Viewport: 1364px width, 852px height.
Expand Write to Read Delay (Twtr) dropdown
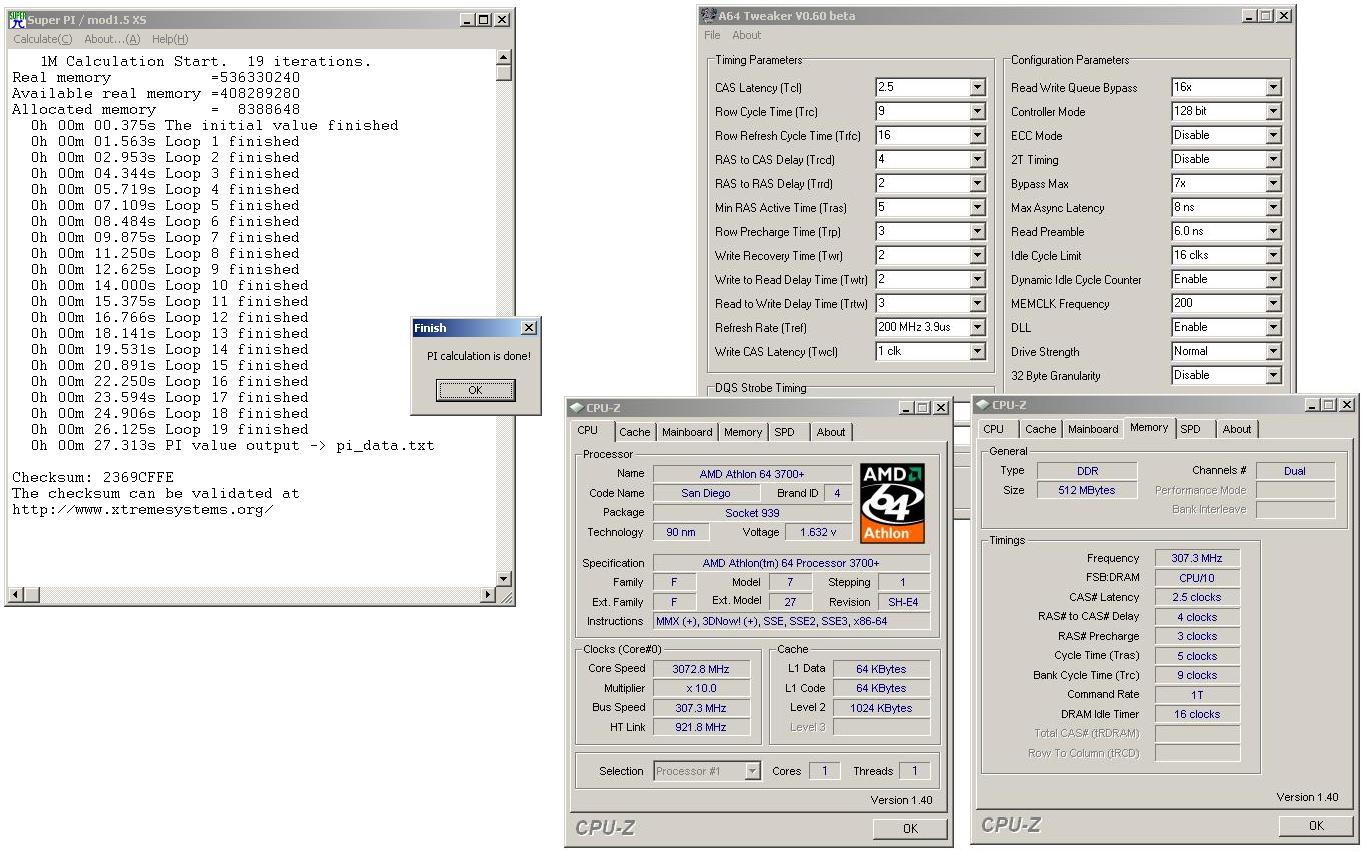[x=977, y=280]
